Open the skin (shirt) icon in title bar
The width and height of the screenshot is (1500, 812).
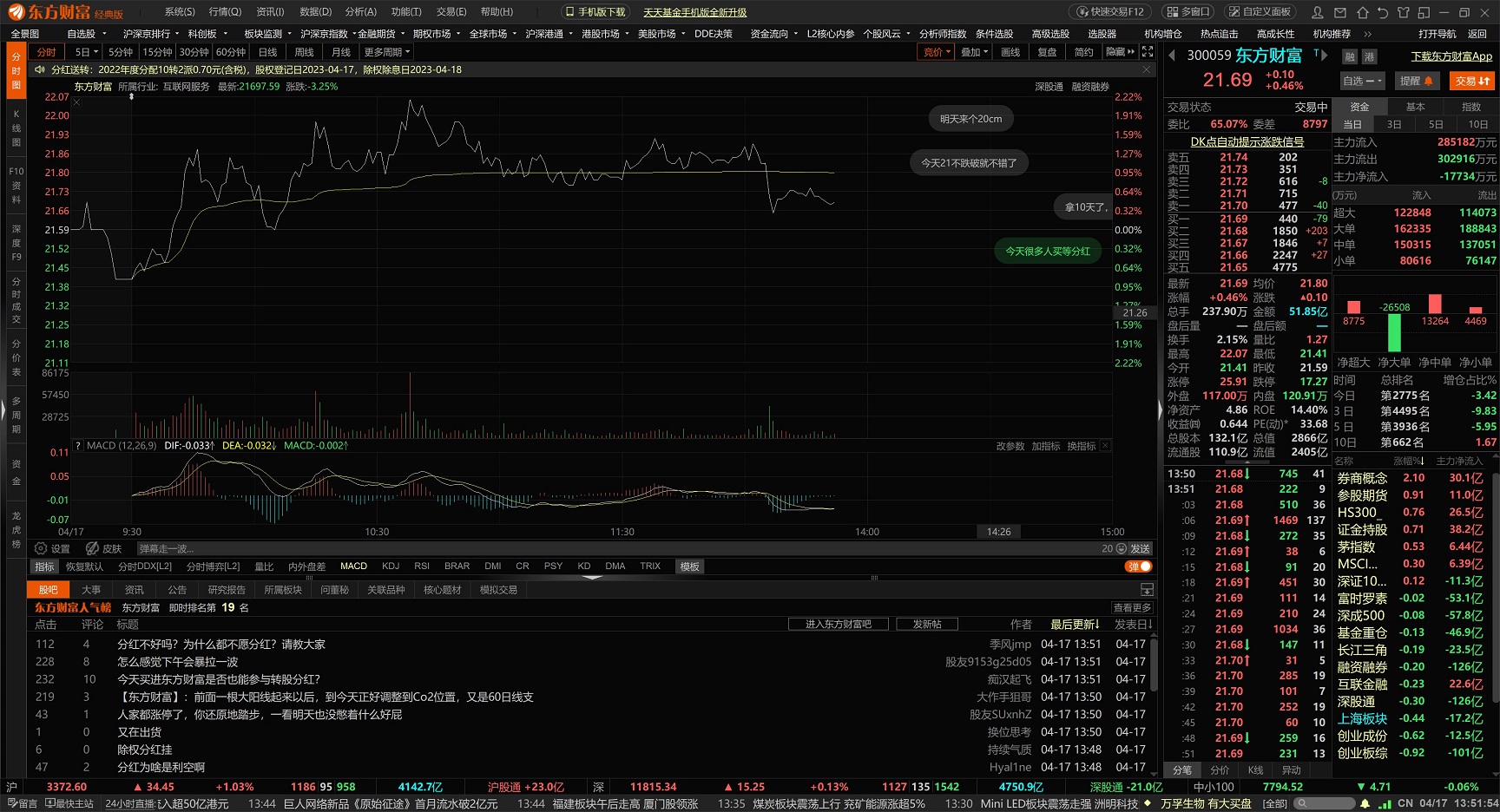coord(1405,12)
